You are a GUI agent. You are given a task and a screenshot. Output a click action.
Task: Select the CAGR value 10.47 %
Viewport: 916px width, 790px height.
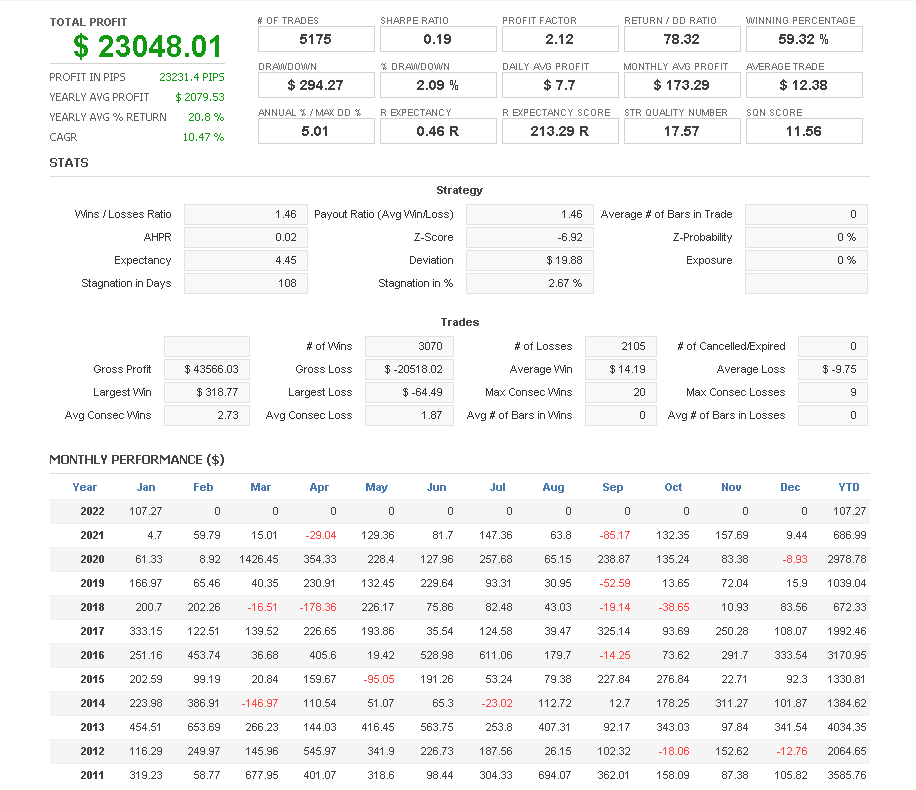[x=203, y=137]
